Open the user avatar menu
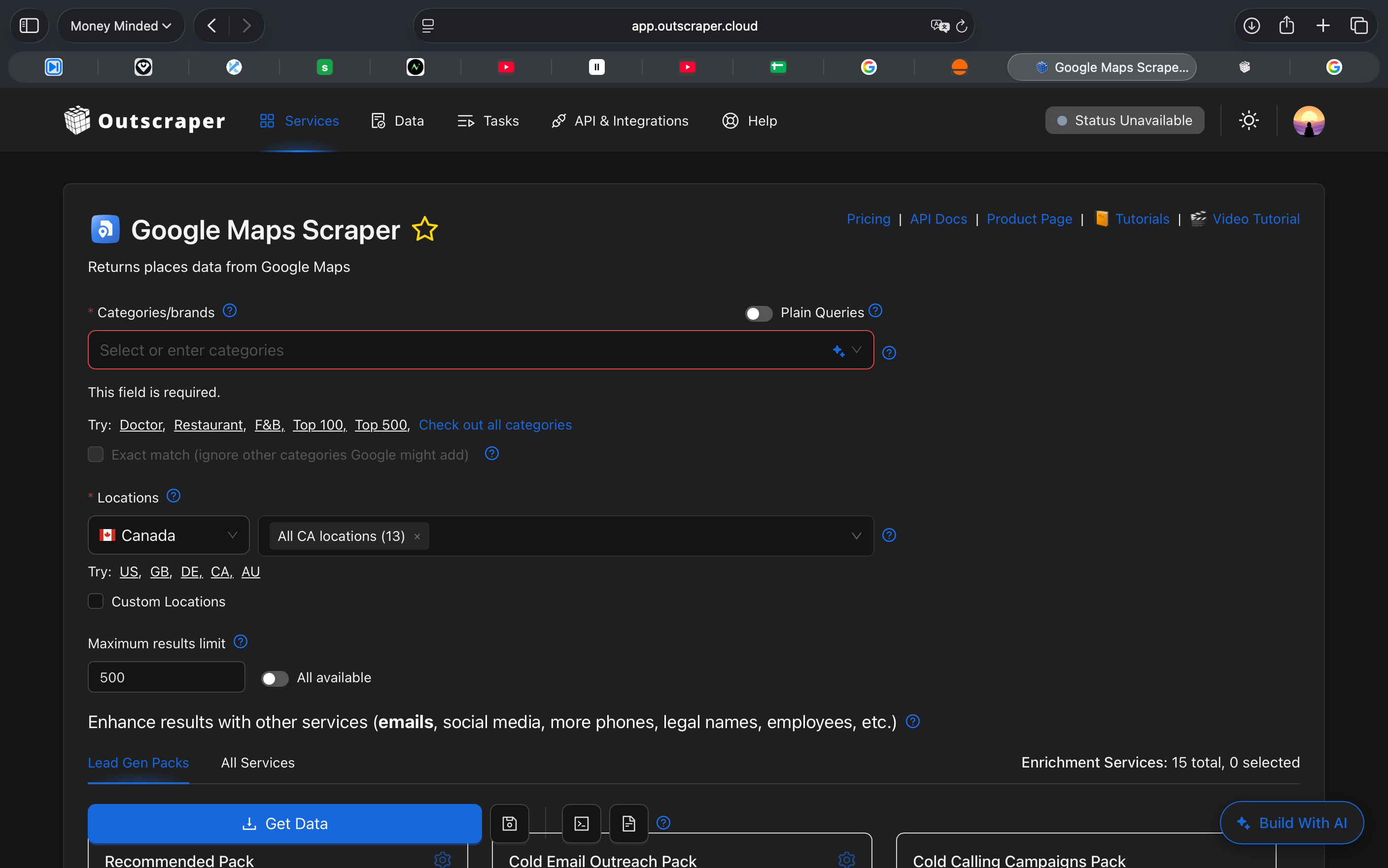Screen dimensions: 1388x868 pos(1309,121)
